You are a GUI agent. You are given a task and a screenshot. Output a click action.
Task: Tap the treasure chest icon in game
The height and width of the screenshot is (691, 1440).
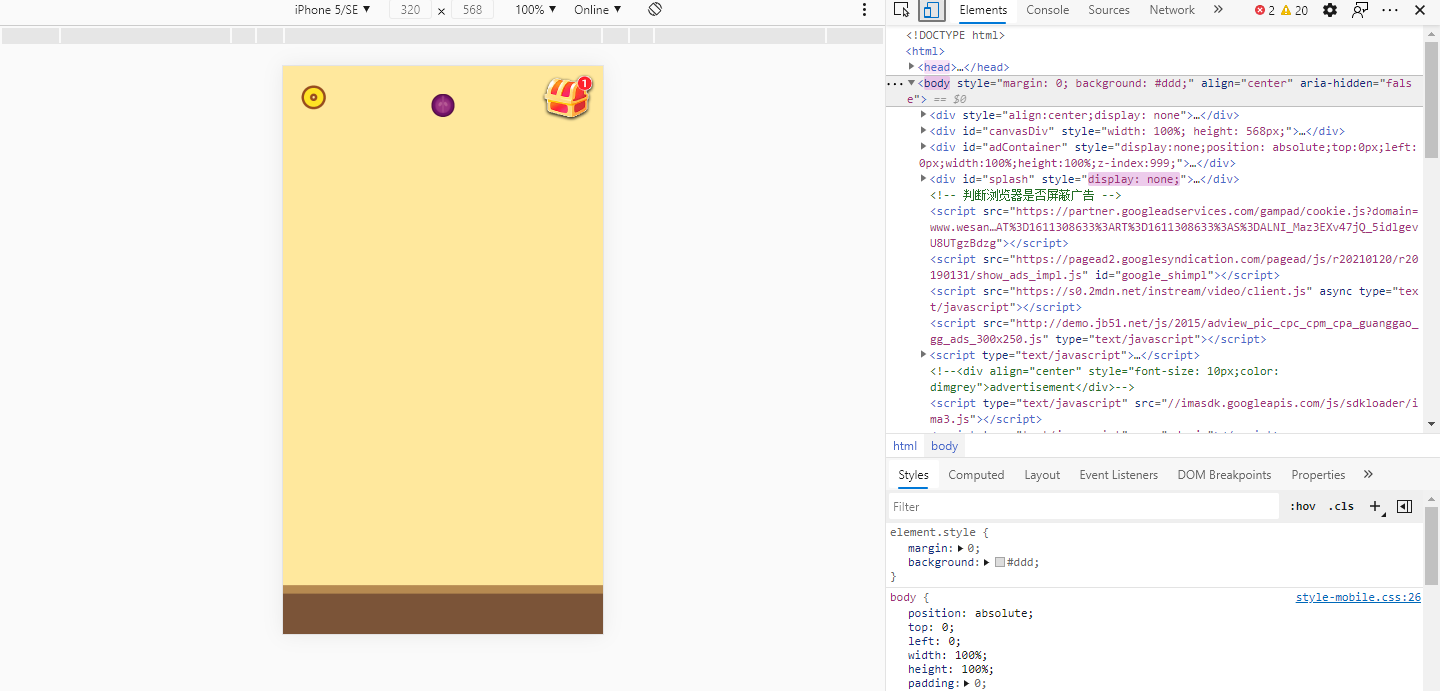click(x=567, y=98)
